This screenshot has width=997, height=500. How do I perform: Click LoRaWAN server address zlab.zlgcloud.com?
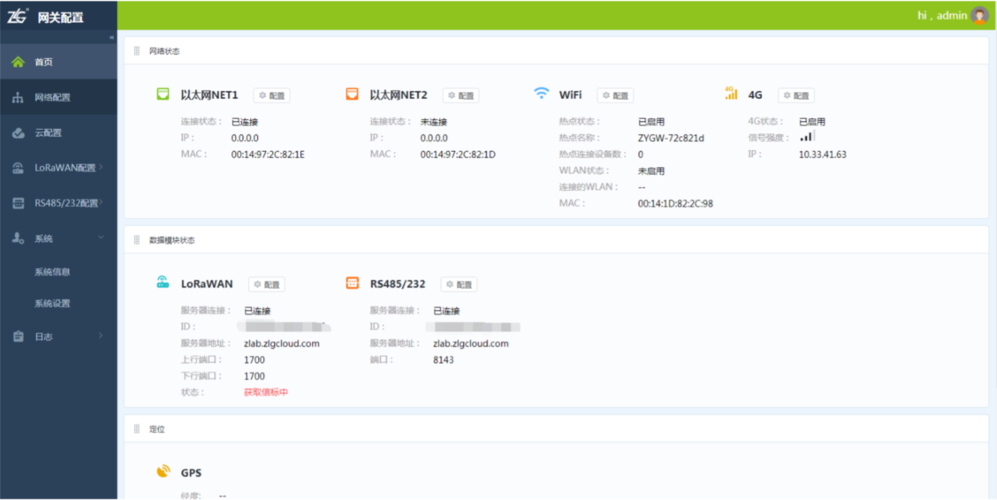pyautogui.click(x=282, y=344)
